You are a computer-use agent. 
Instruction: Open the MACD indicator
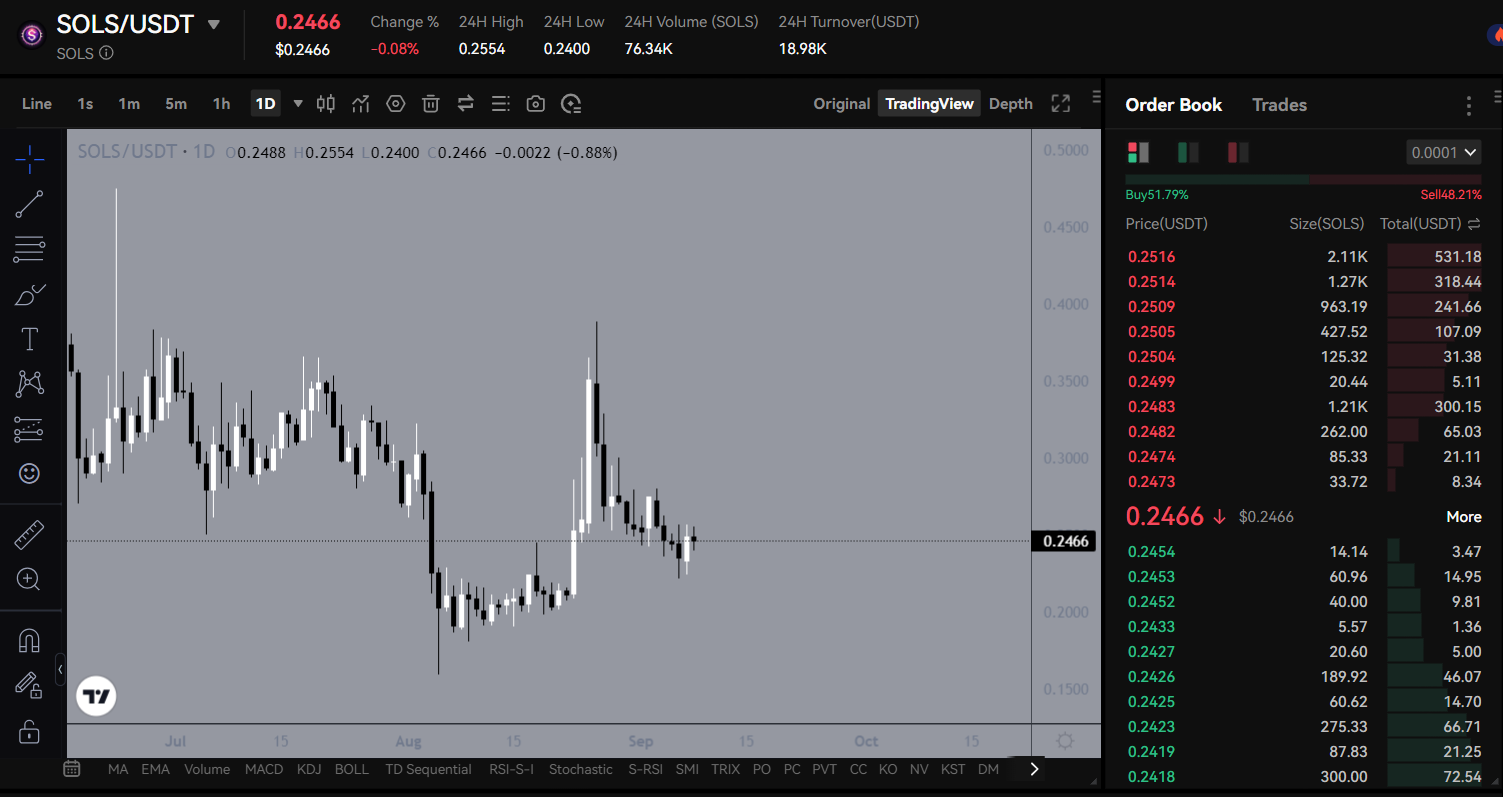click(x=263, y=769)
